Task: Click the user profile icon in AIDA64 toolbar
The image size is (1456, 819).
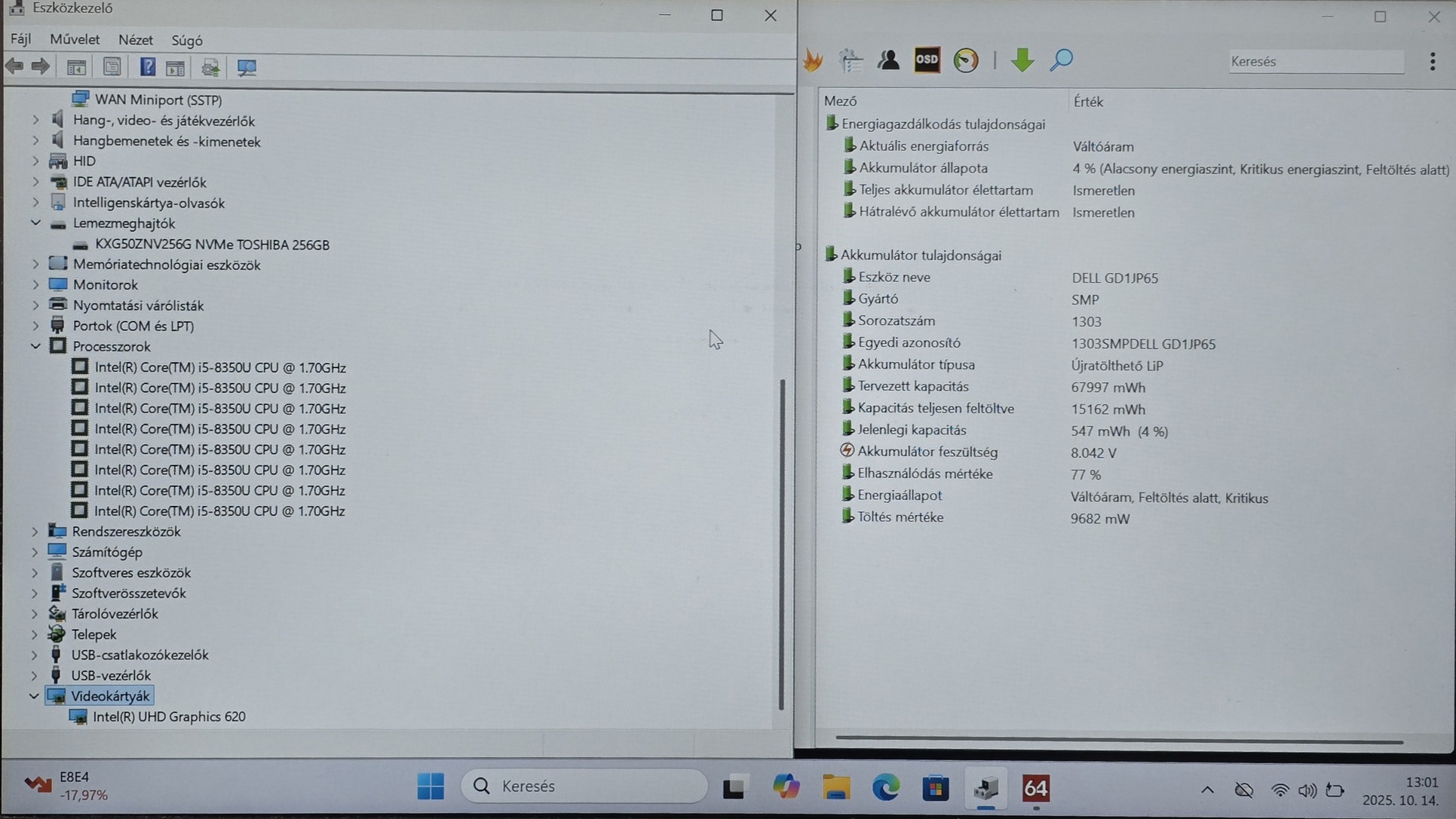Action: [x=888, y=60]
